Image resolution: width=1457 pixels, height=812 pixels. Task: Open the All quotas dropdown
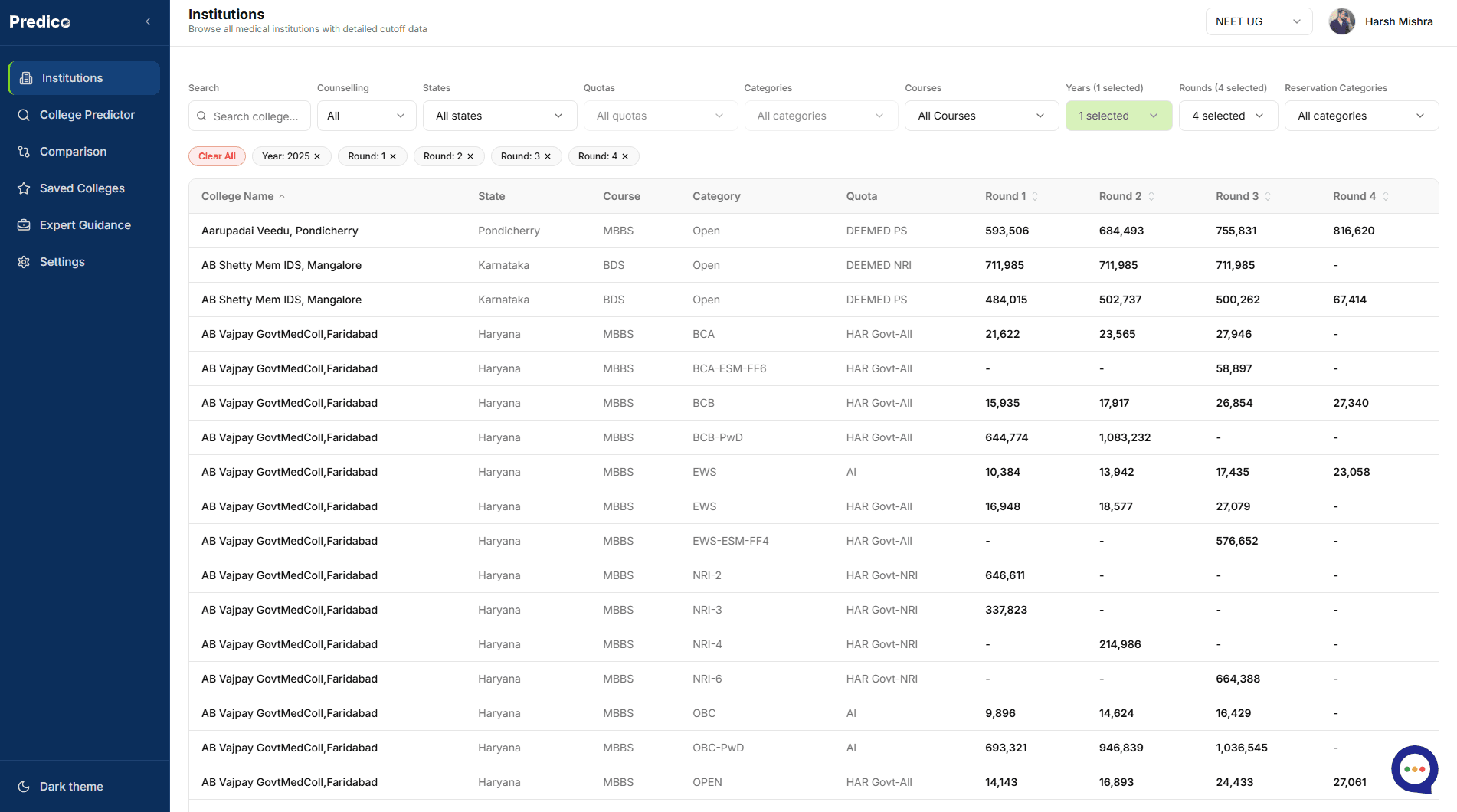pos(660,116)
